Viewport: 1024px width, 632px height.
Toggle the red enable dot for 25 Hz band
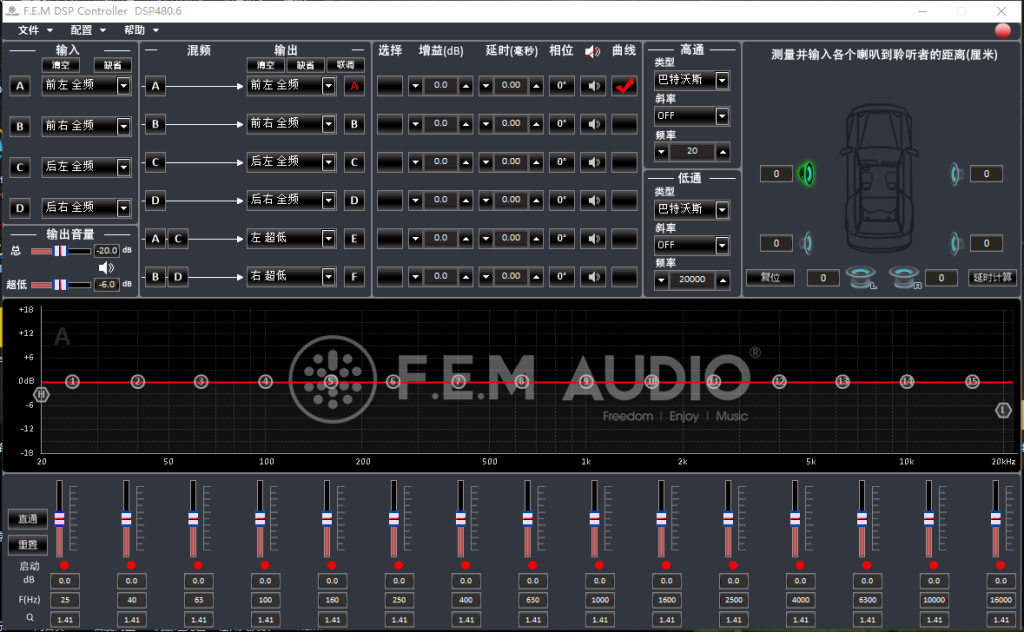[x=64, y=565]
